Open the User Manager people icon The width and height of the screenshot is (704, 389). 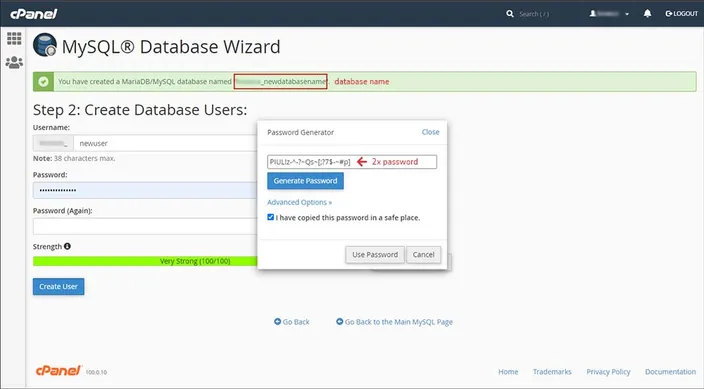(14, 62)
